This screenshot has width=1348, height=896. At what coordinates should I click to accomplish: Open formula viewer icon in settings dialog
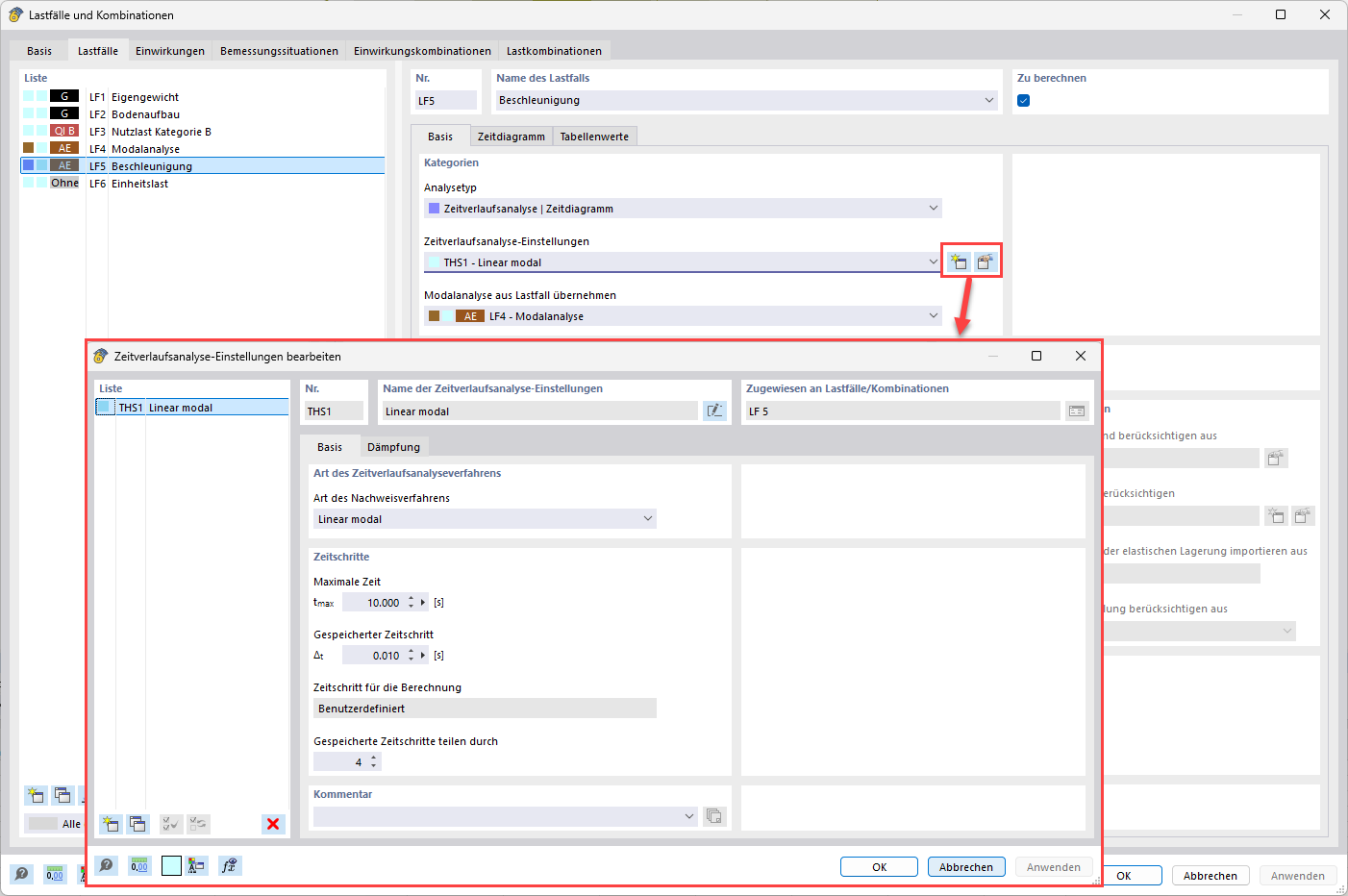(x=229, y=865)
